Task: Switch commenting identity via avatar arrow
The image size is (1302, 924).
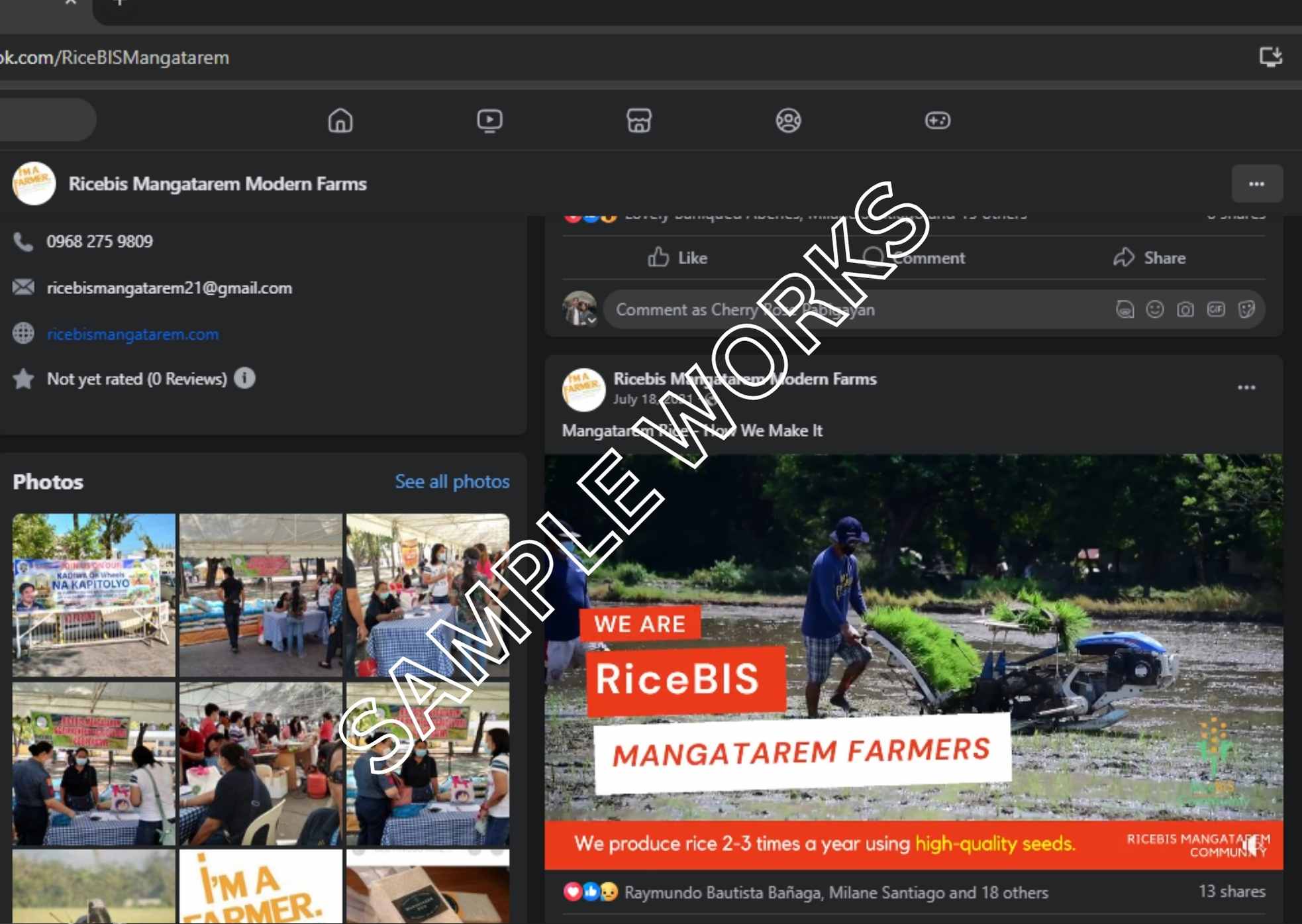Action: point(591,321)
